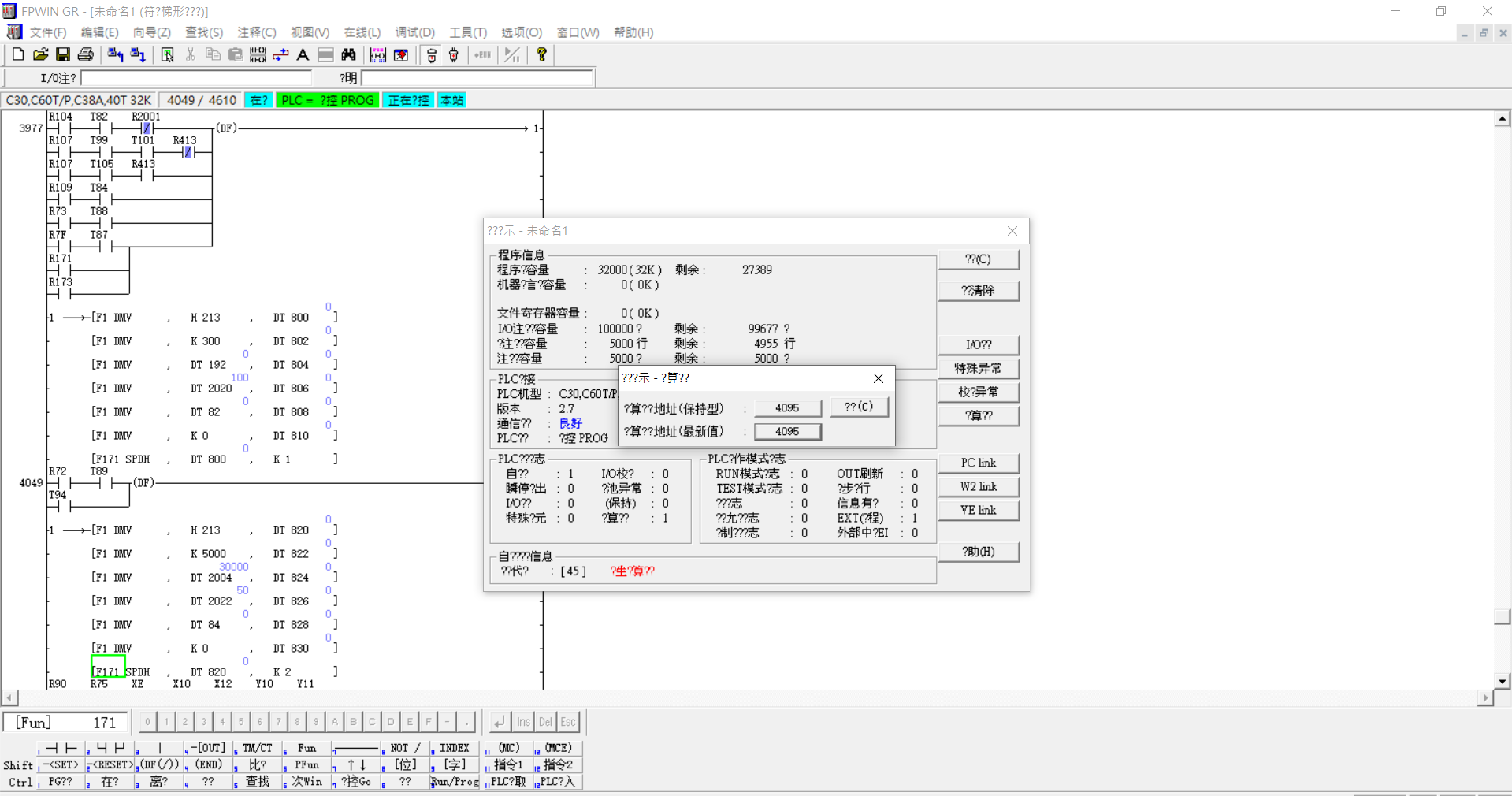
Task: Click the horizontal scrollbar right arrow
Action: point(1485,697)
